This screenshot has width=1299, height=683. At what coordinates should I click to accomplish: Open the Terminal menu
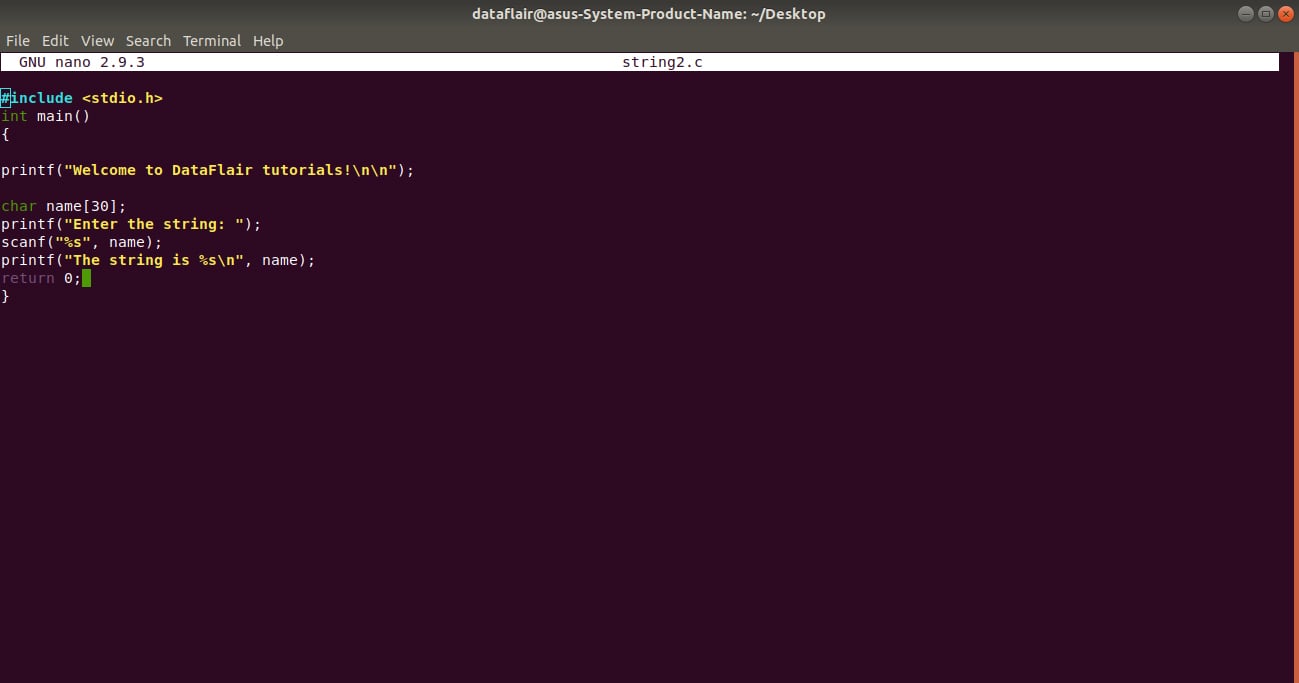click(211, 40)
